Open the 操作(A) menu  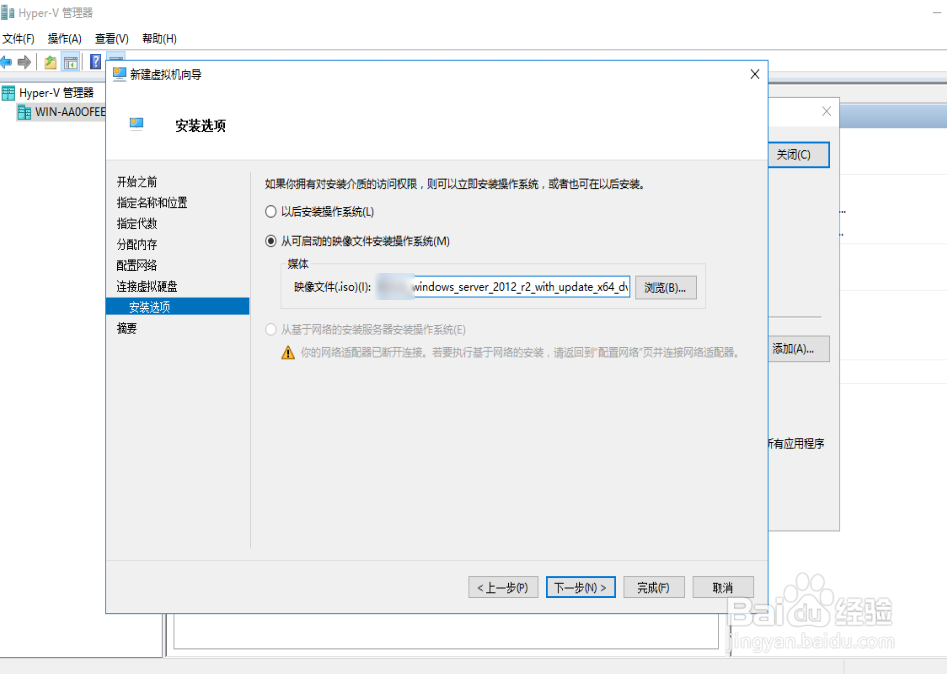coord(62,38)
